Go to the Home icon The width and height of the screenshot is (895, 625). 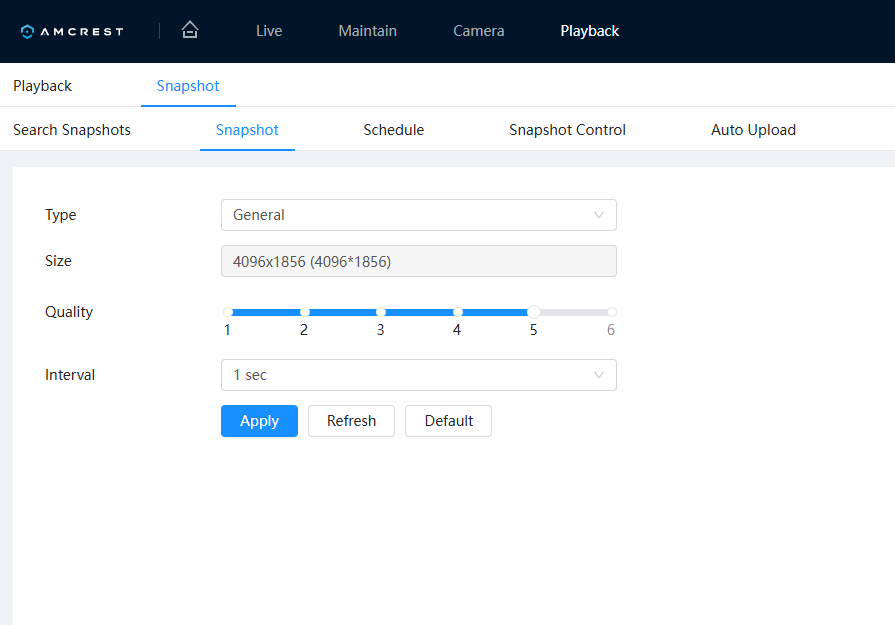pos(190,30)
